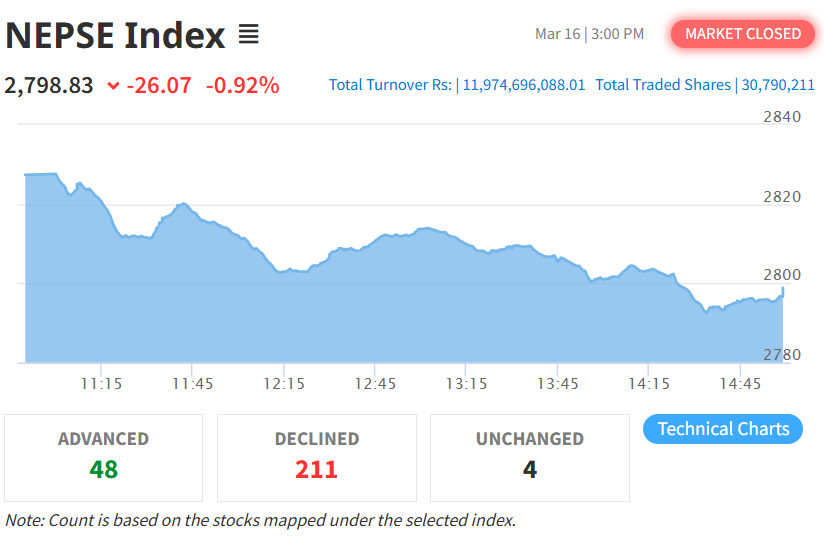This screenshot has width=824, height=539.
Task: Open the menu icon beside NEPSE Index
Action: coord(249,35)
